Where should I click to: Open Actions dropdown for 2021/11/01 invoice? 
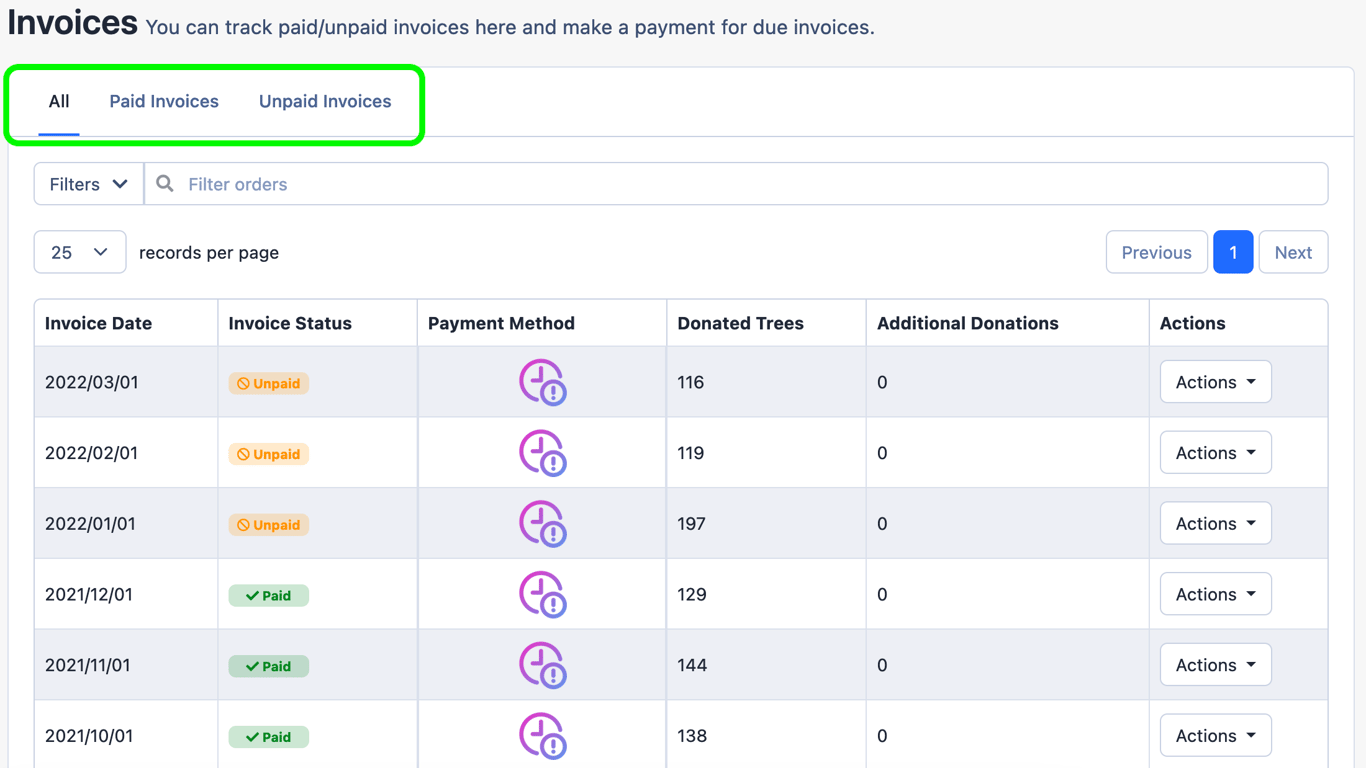click(x=1216, y=665)
